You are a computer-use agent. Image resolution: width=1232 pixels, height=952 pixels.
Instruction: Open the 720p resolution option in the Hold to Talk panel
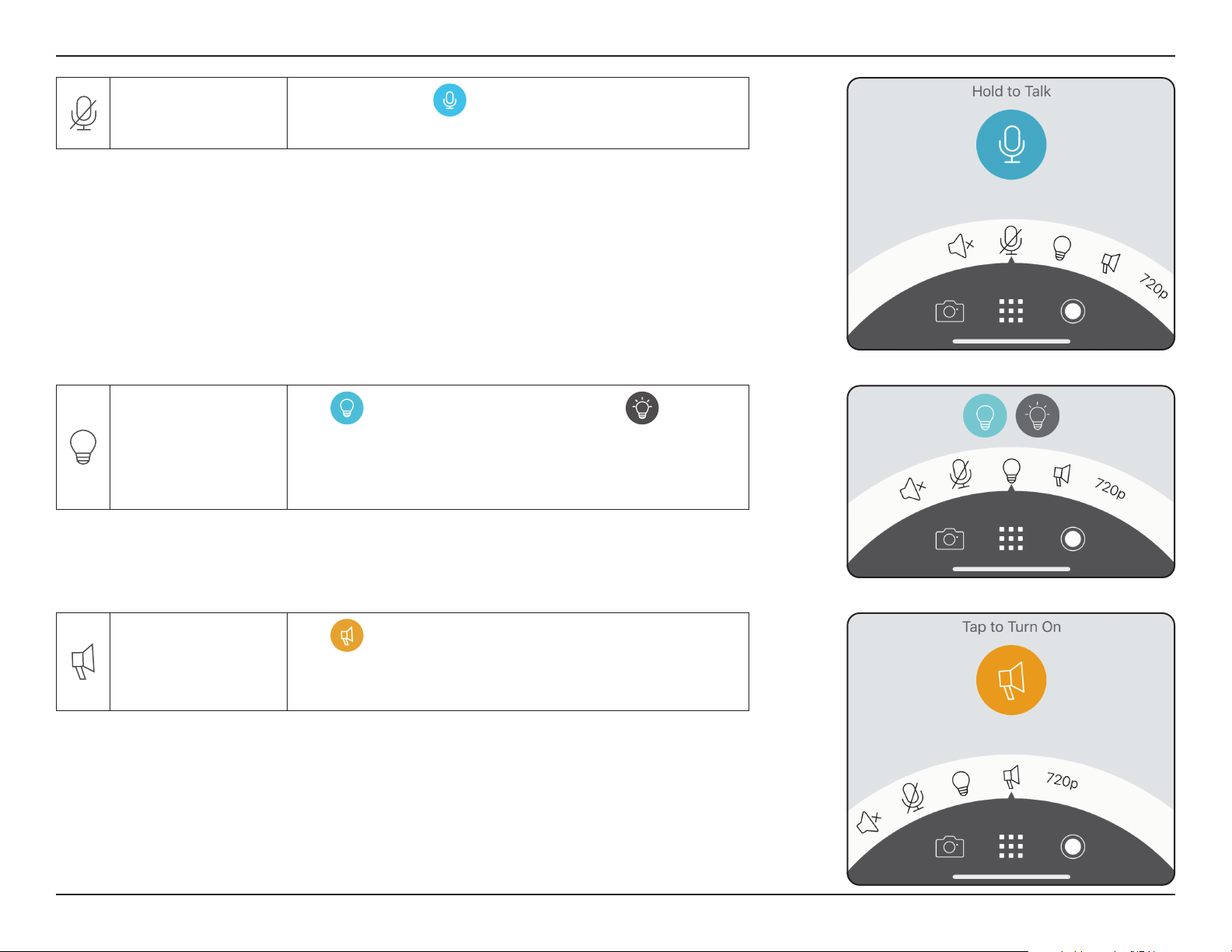1154,286
